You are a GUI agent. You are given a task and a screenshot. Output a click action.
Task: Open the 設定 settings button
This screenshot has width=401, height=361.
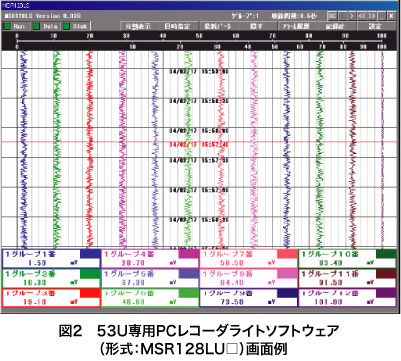pos(376,26)
